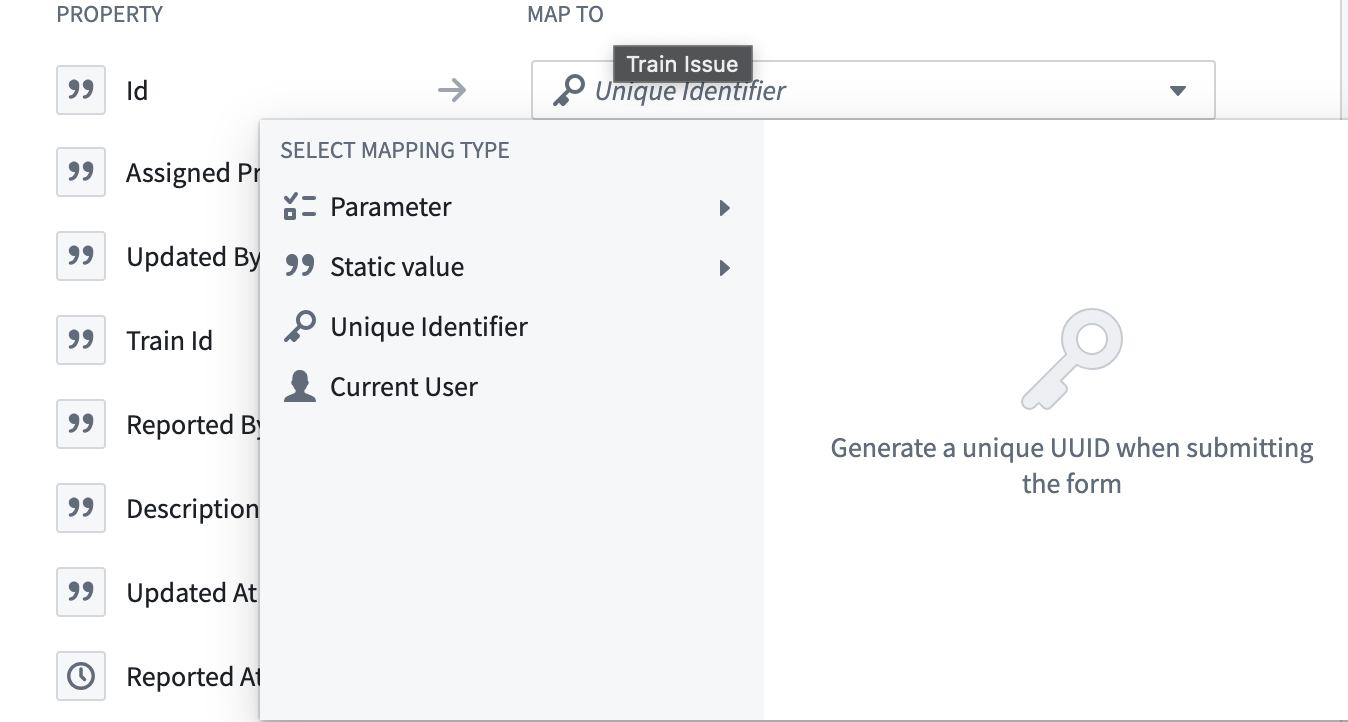Screen dimensions: 1348x722
Task: Click the quote icon next to Static value
Action: 300,266
